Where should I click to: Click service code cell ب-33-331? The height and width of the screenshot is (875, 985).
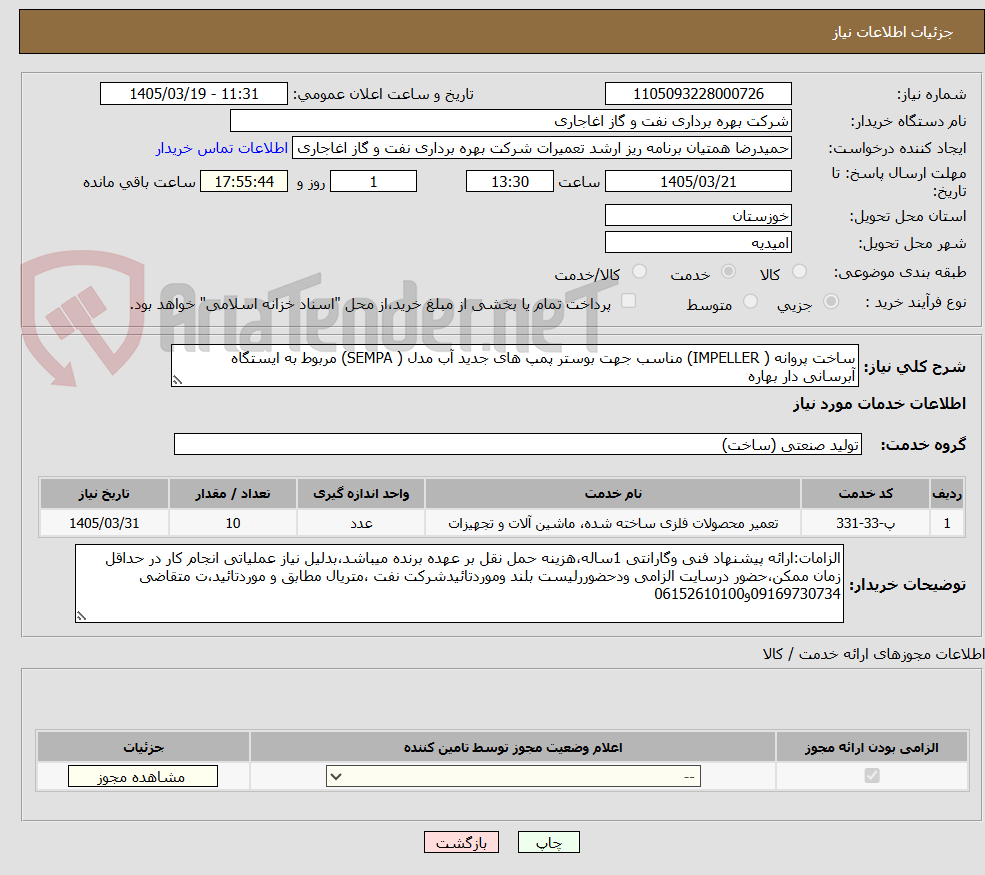point(865,523)
